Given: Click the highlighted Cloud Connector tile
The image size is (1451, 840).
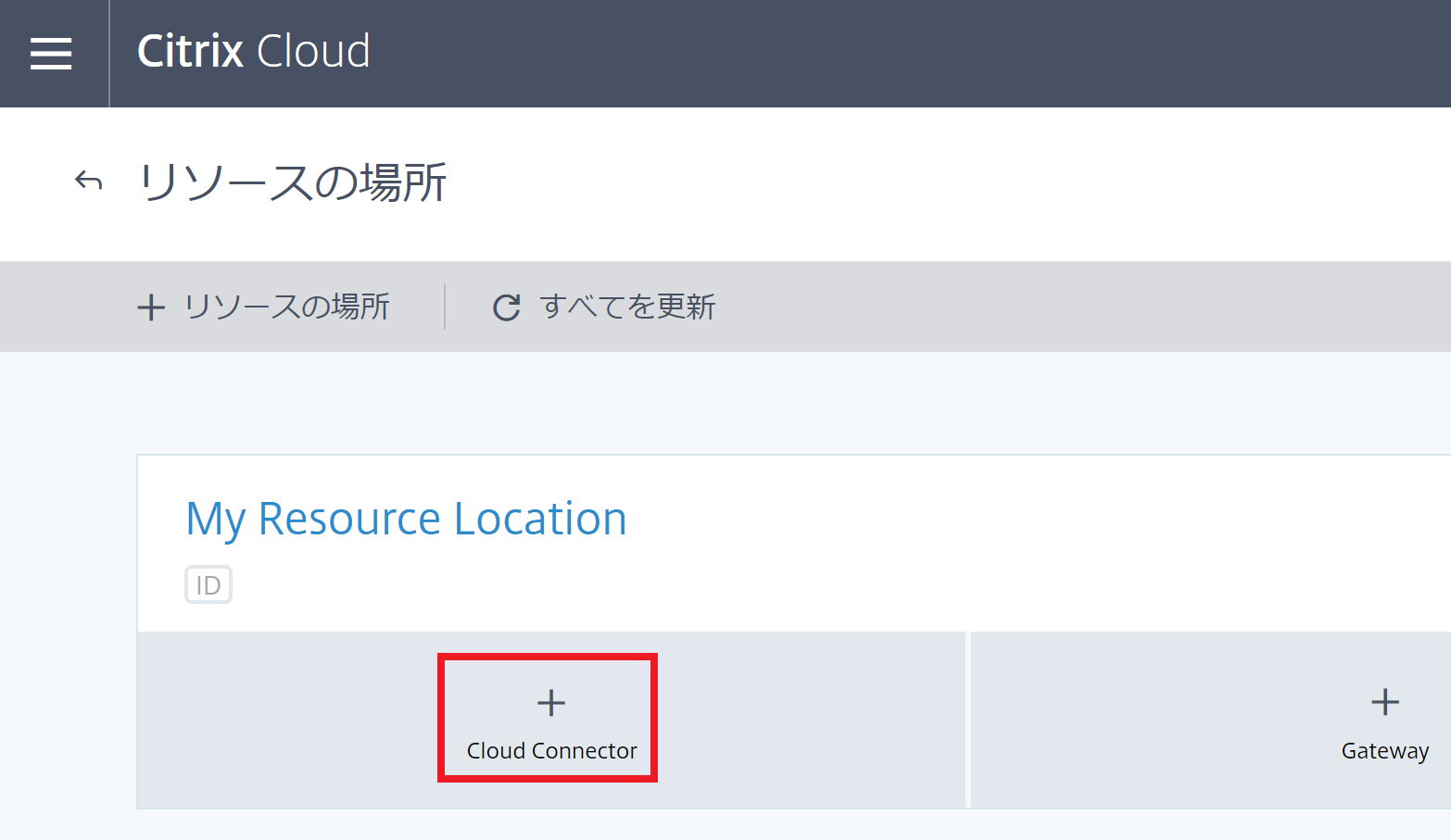Looking at the screenshot, I should (549, 718).
